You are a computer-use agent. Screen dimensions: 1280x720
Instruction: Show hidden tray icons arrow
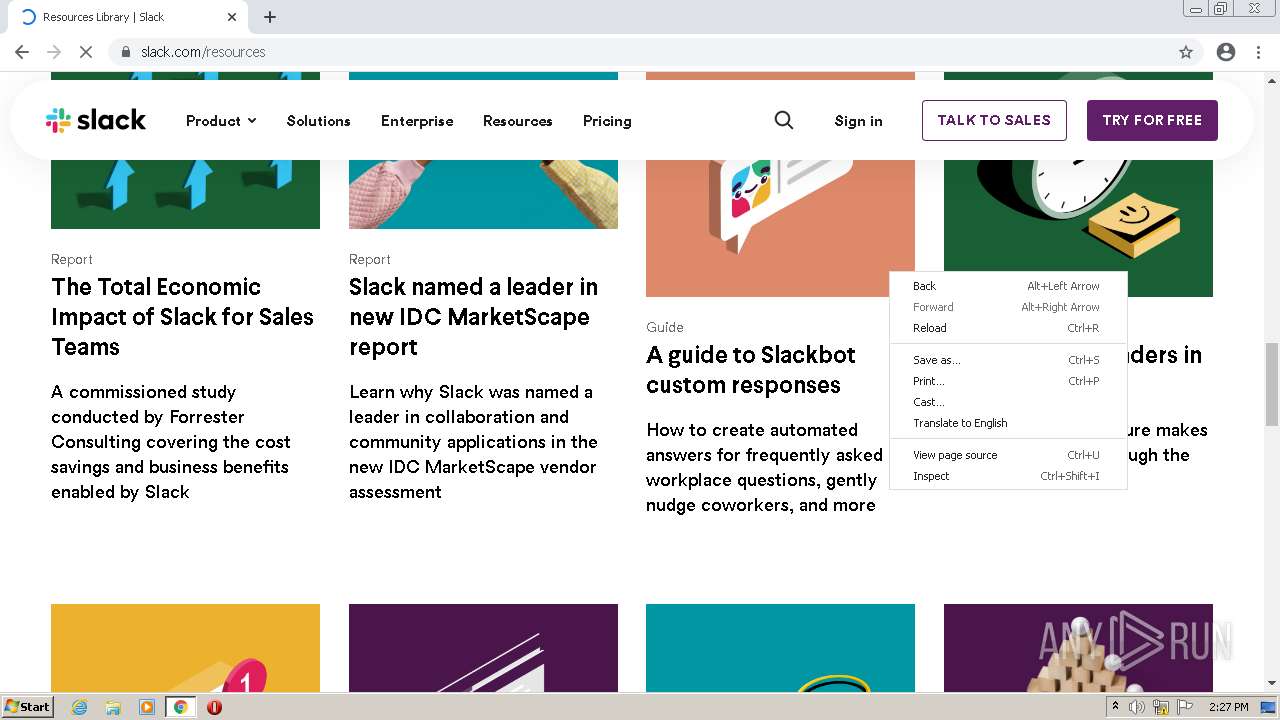click(x=1116, y=707)
